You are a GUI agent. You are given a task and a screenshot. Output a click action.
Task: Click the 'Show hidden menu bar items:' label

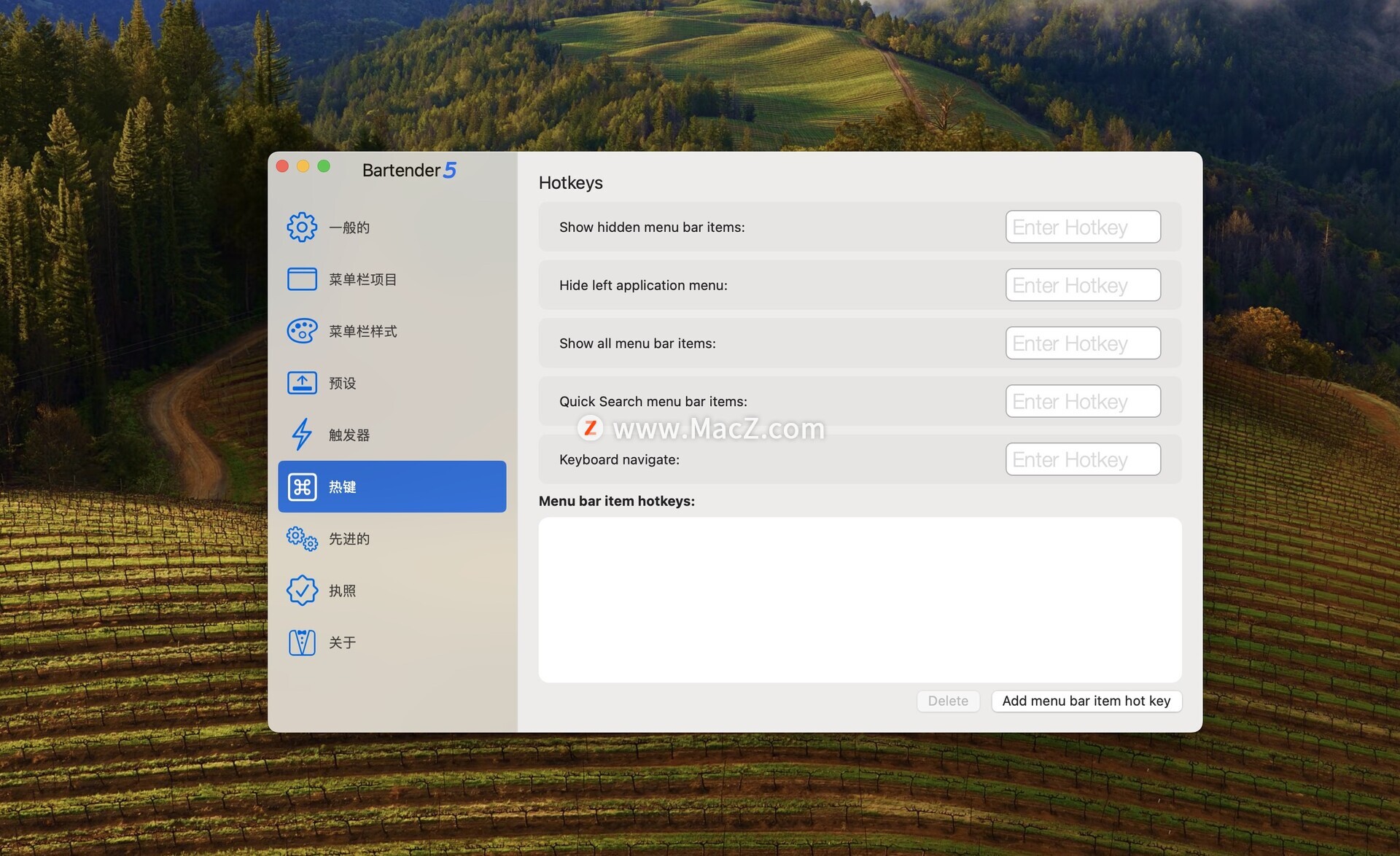[x=652, y=227]
